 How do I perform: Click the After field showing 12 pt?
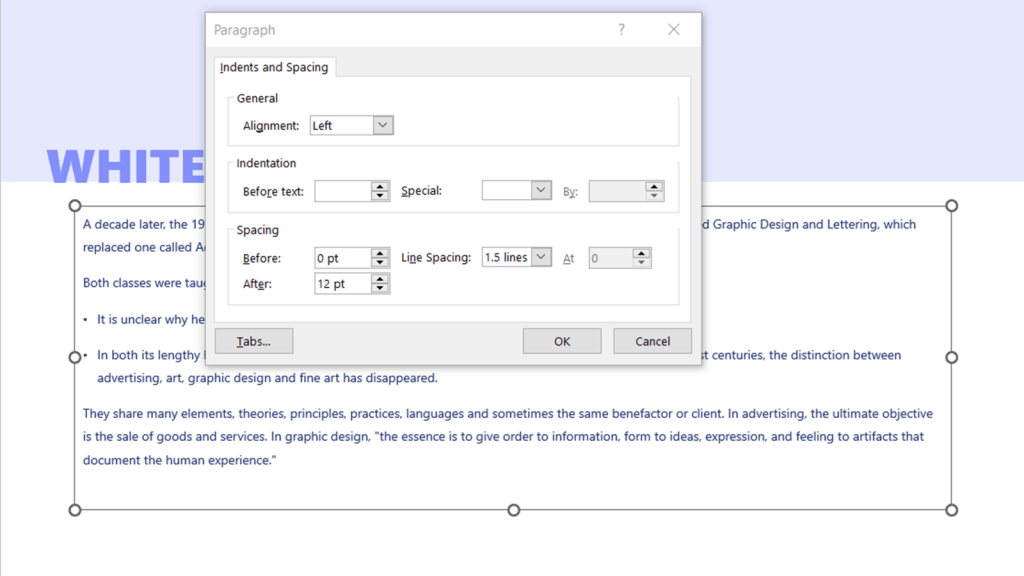342,284
